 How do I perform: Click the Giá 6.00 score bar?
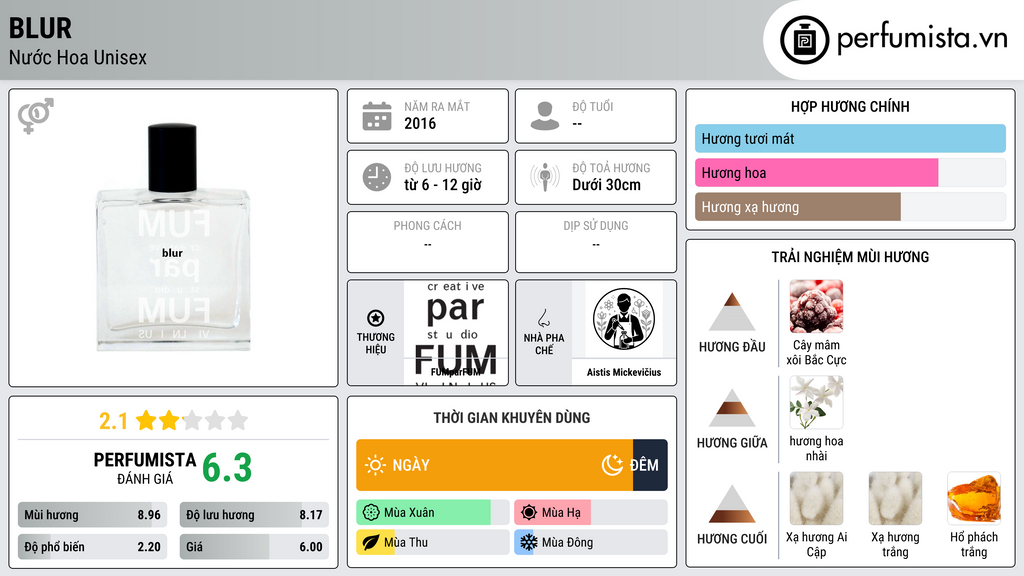254,547
